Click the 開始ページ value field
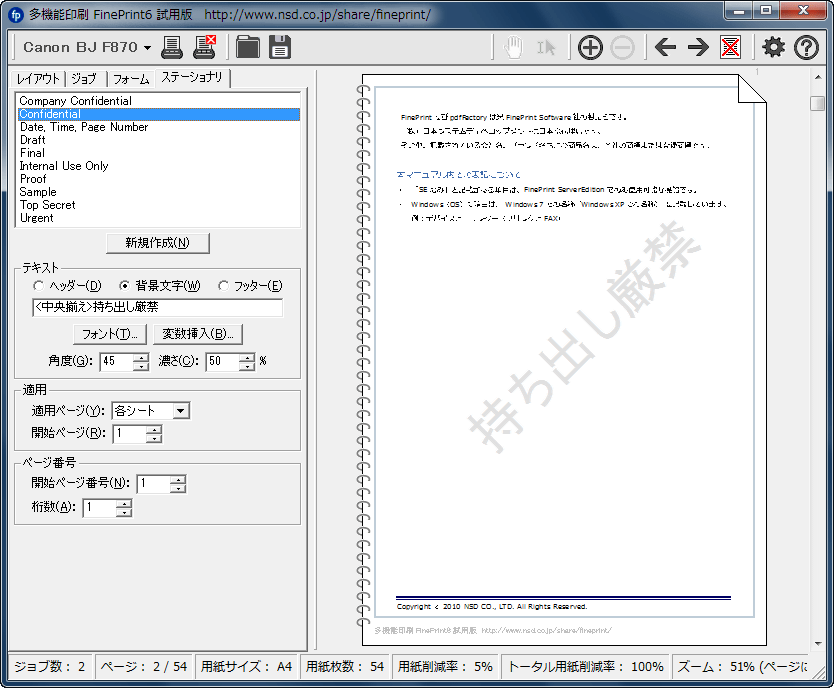Screen dimensions: 834x688 point(130,434)
